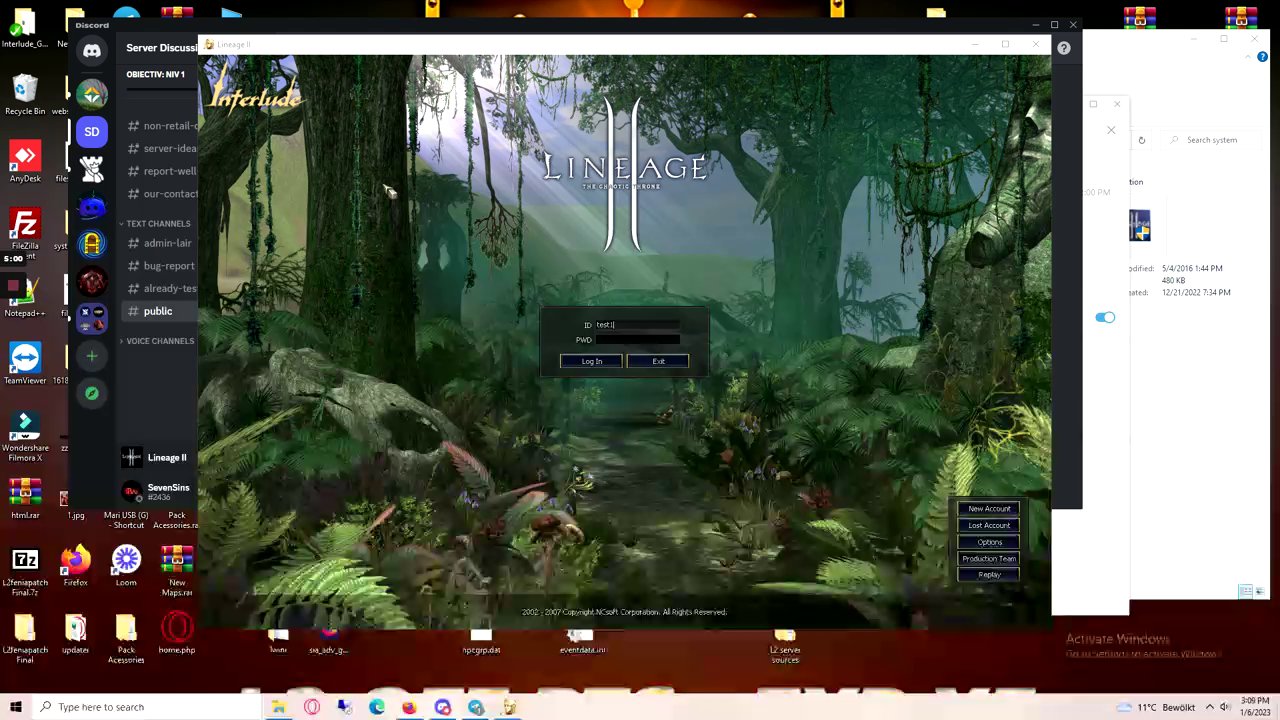The height and width of the screenshot is (720, 1280).
Task: Open File Explorer from the taskbar
Action: (279, 707)
